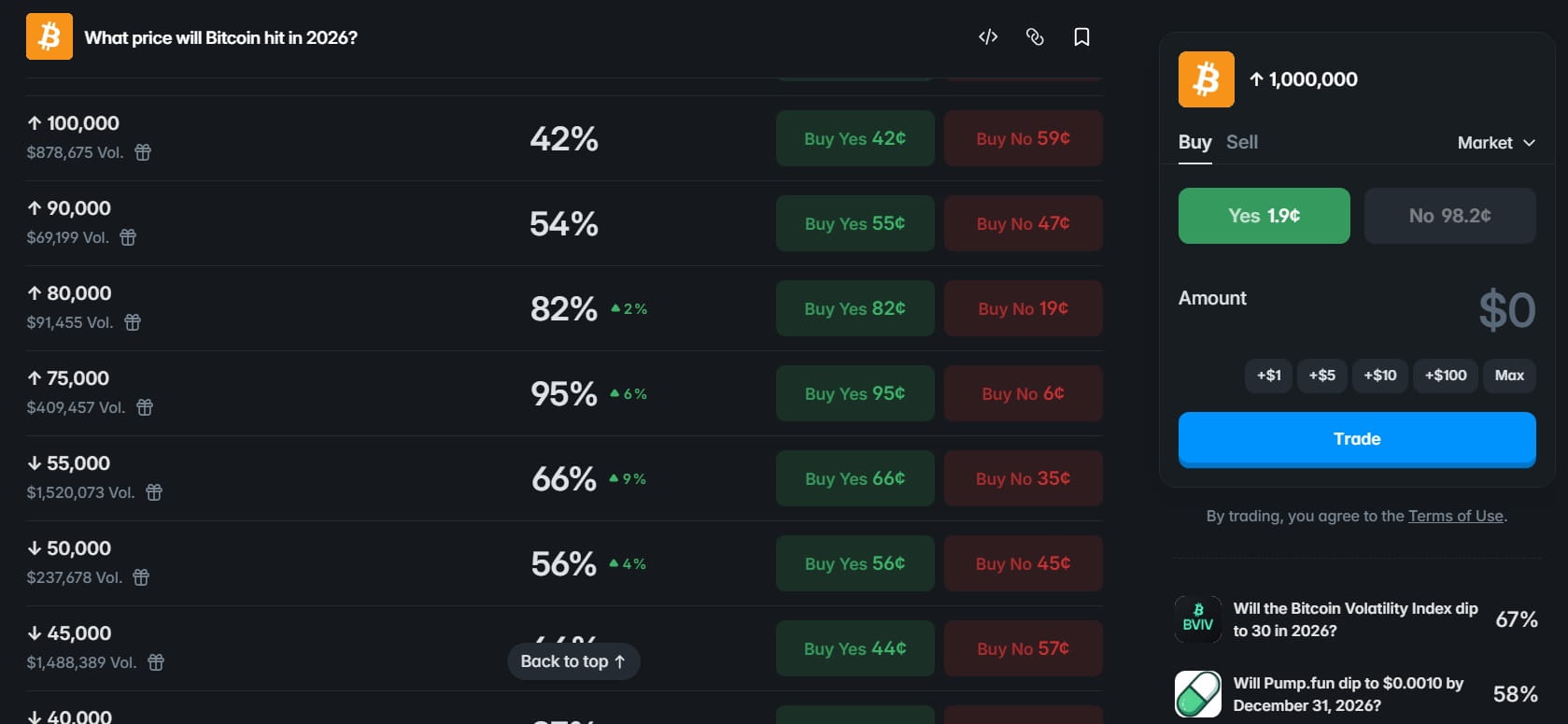Select the Yes 1.9¢ outcome

(1264, 216)
